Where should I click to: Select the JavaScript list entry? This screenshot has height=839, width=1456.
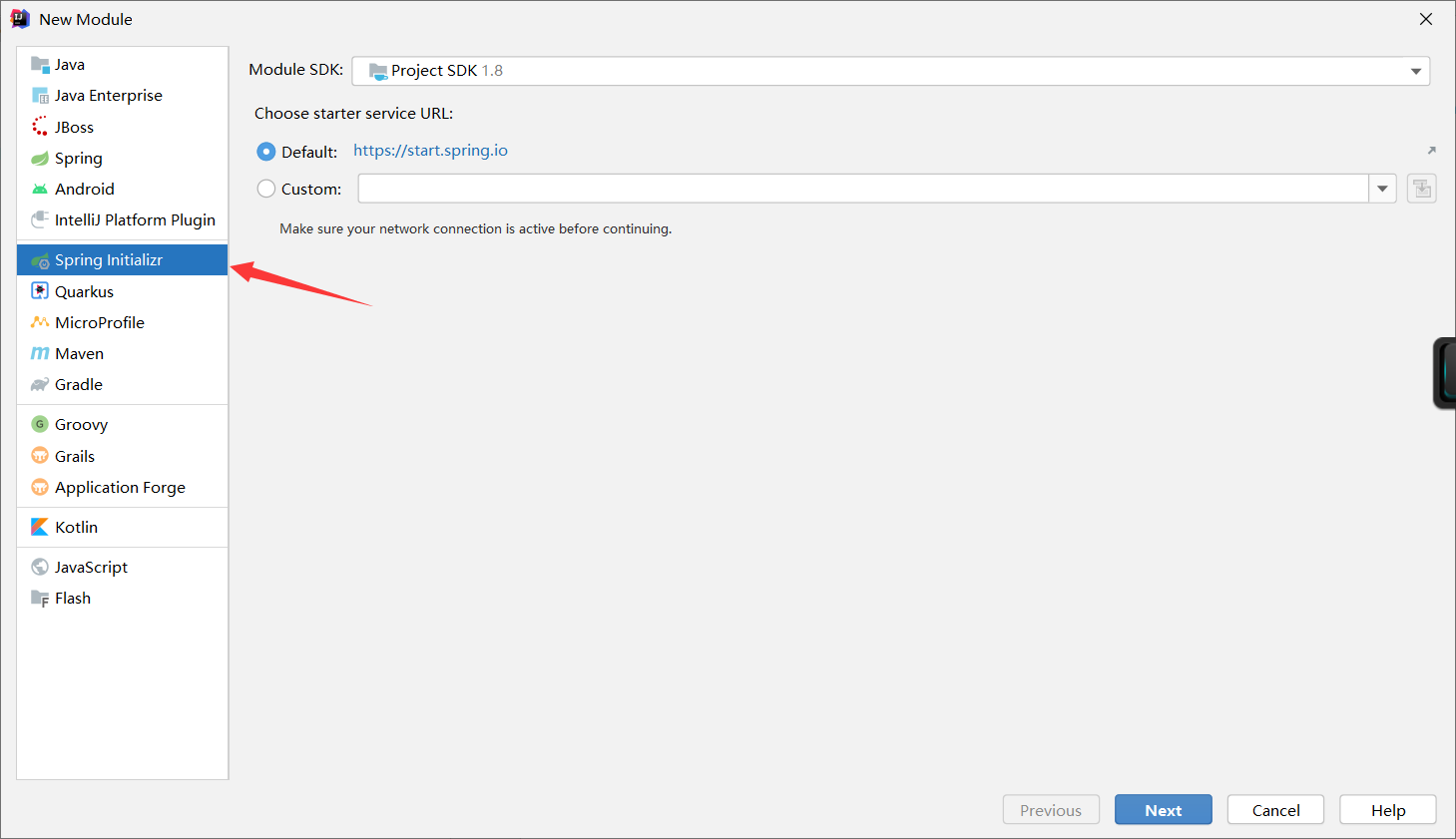[x=123, y=567]
